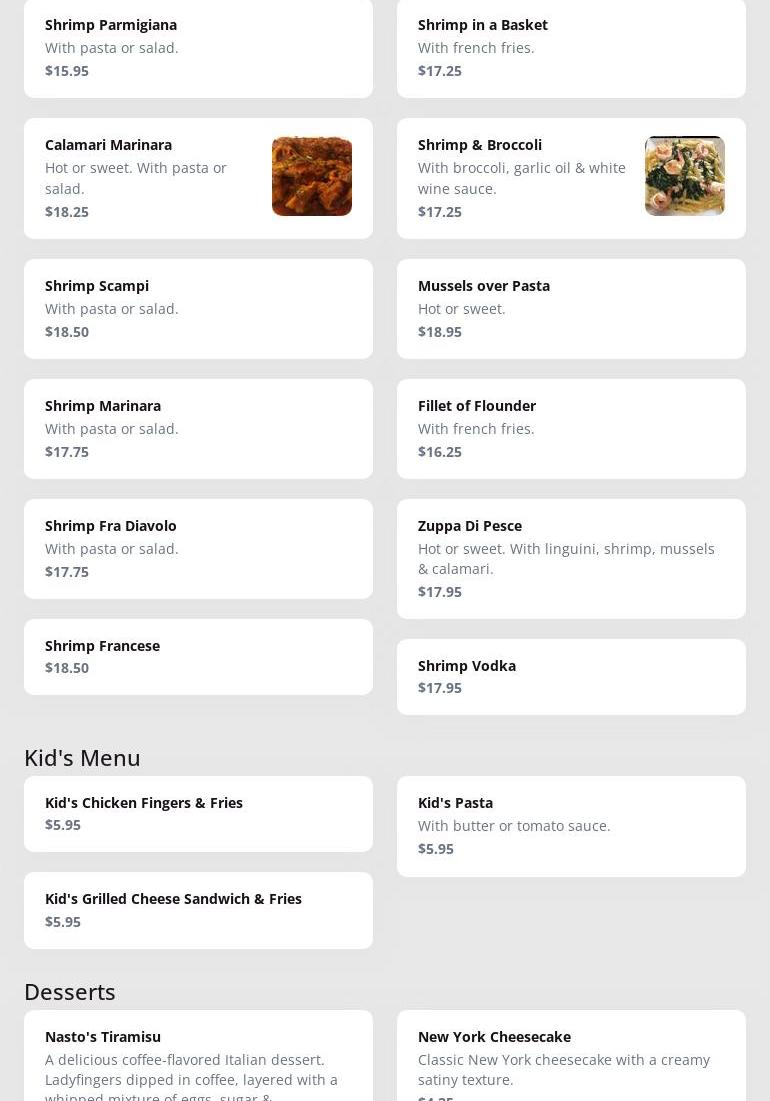Select the Shrimp Vodka menu item

tap(571, 676)
